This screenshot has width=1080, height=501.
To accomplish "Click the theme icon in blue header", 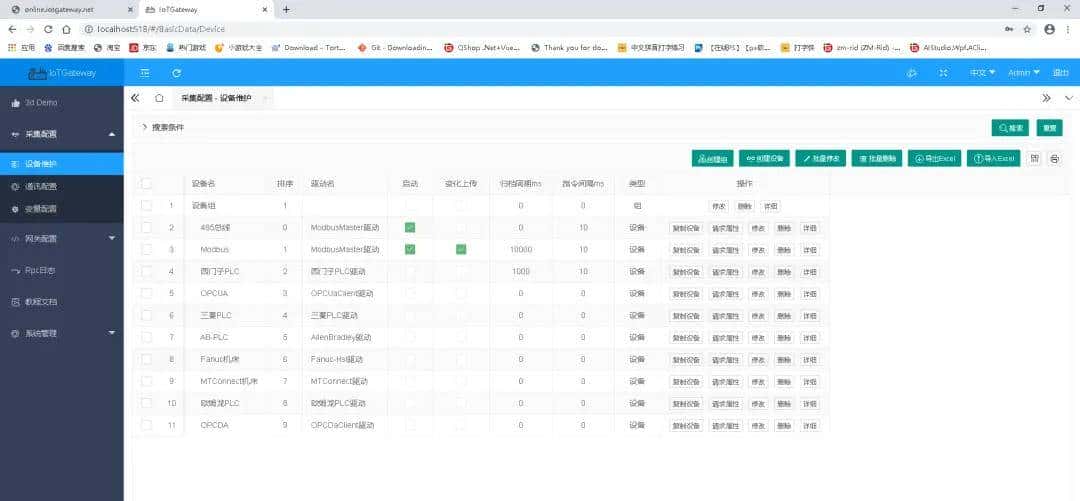I will 912,72.
